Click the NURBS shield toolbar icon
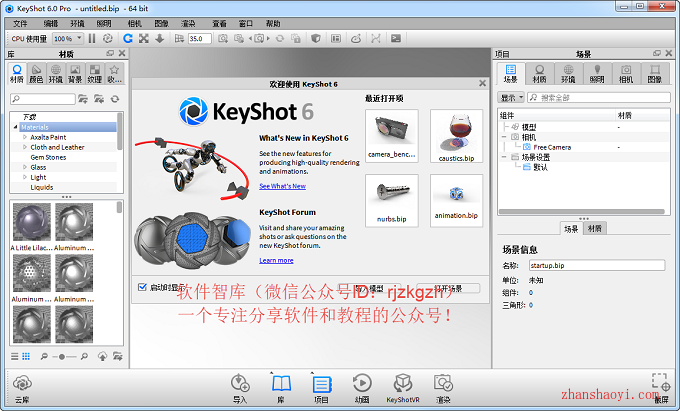This screenshot has height=411, width=680. (x=316, y=39)
